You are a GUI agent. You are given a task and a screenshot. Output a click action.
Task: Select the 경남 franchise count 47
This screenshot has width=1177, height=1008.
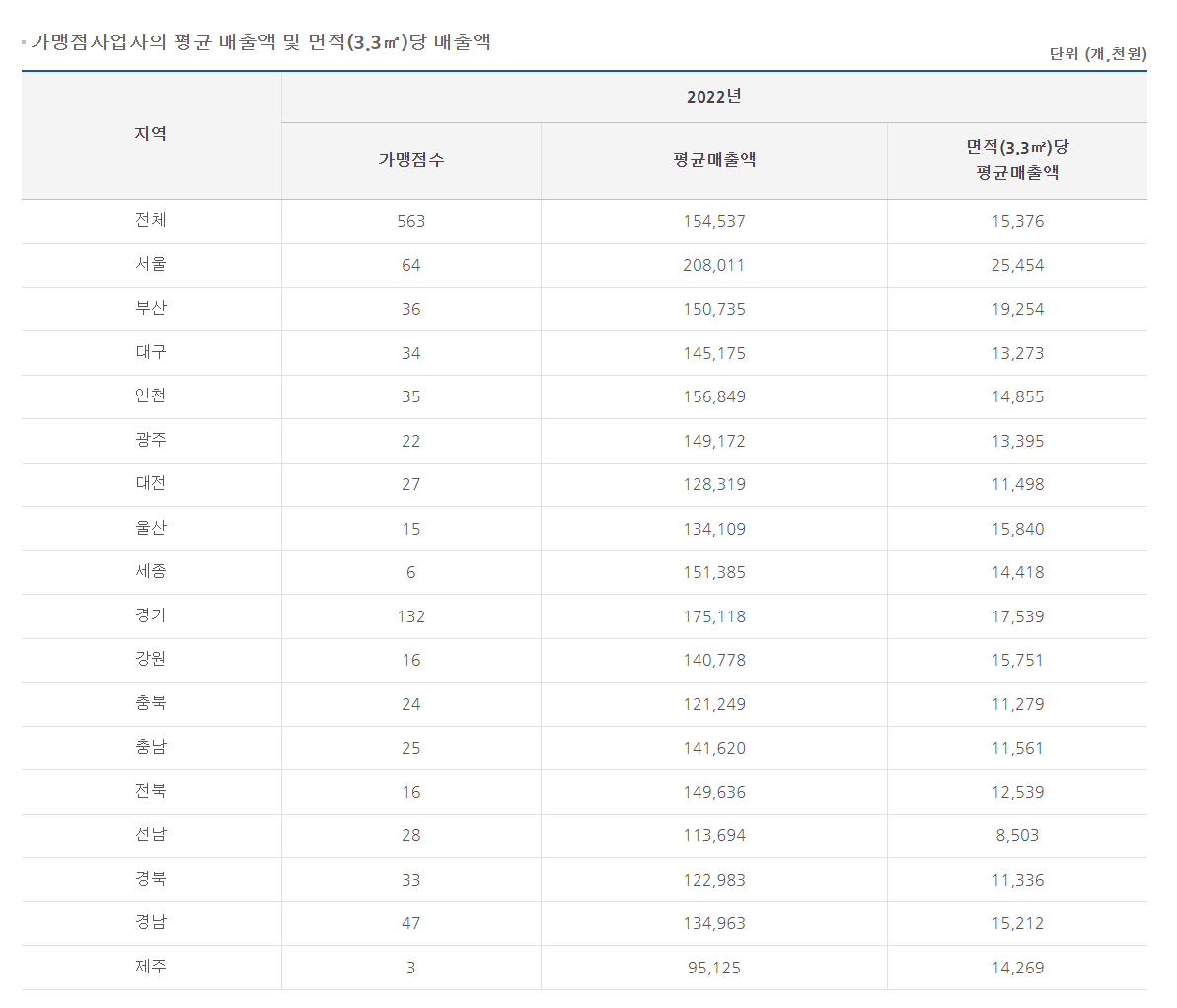(x=410, y=923)
